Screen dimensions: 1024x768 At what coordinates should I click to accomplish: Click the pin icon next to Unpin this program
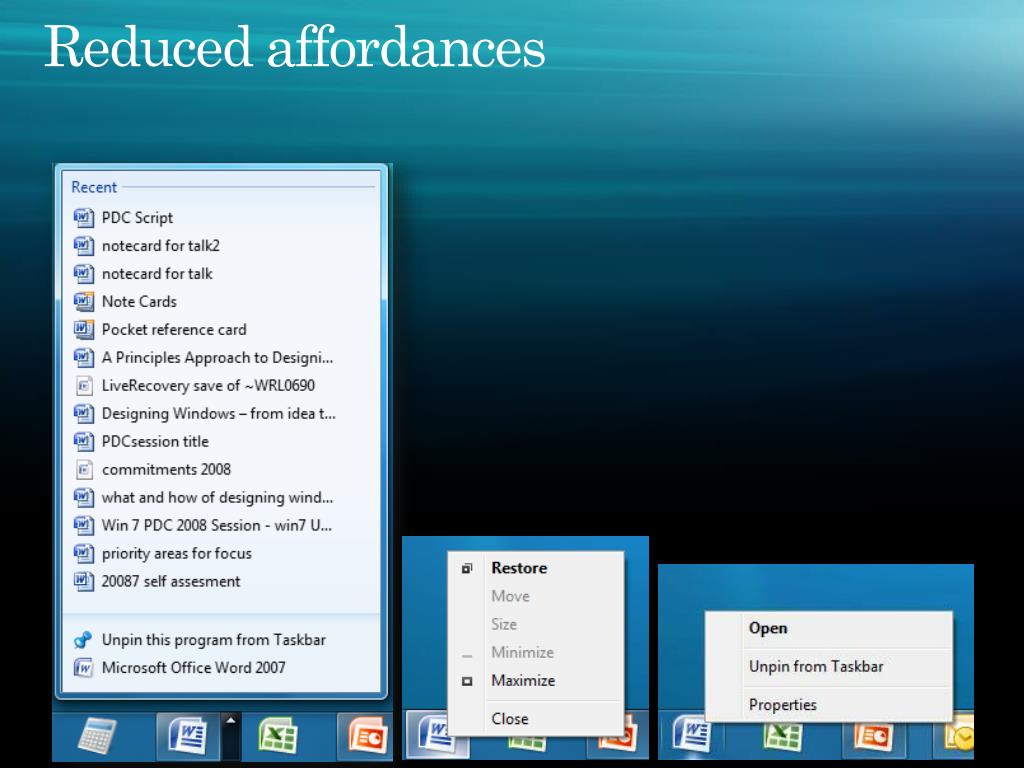click(x=83, y=640)
